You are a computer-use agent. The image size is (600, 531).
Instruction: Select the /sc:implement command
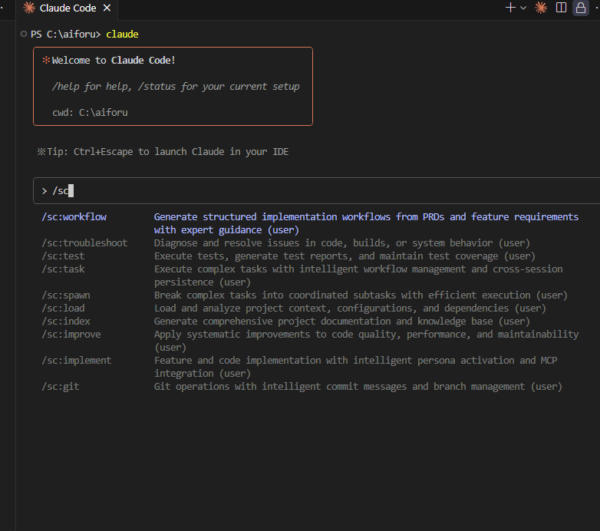77,360
